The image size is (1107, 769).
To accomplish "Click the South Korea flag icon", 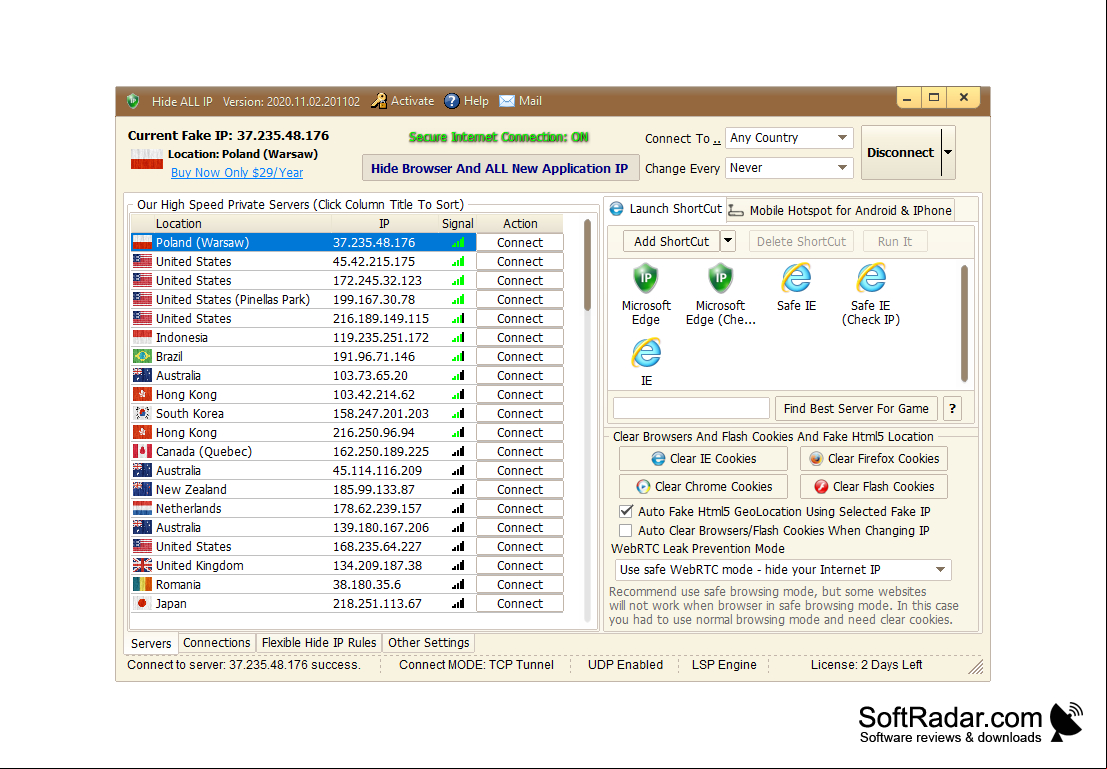I will (x=142, y=413).
